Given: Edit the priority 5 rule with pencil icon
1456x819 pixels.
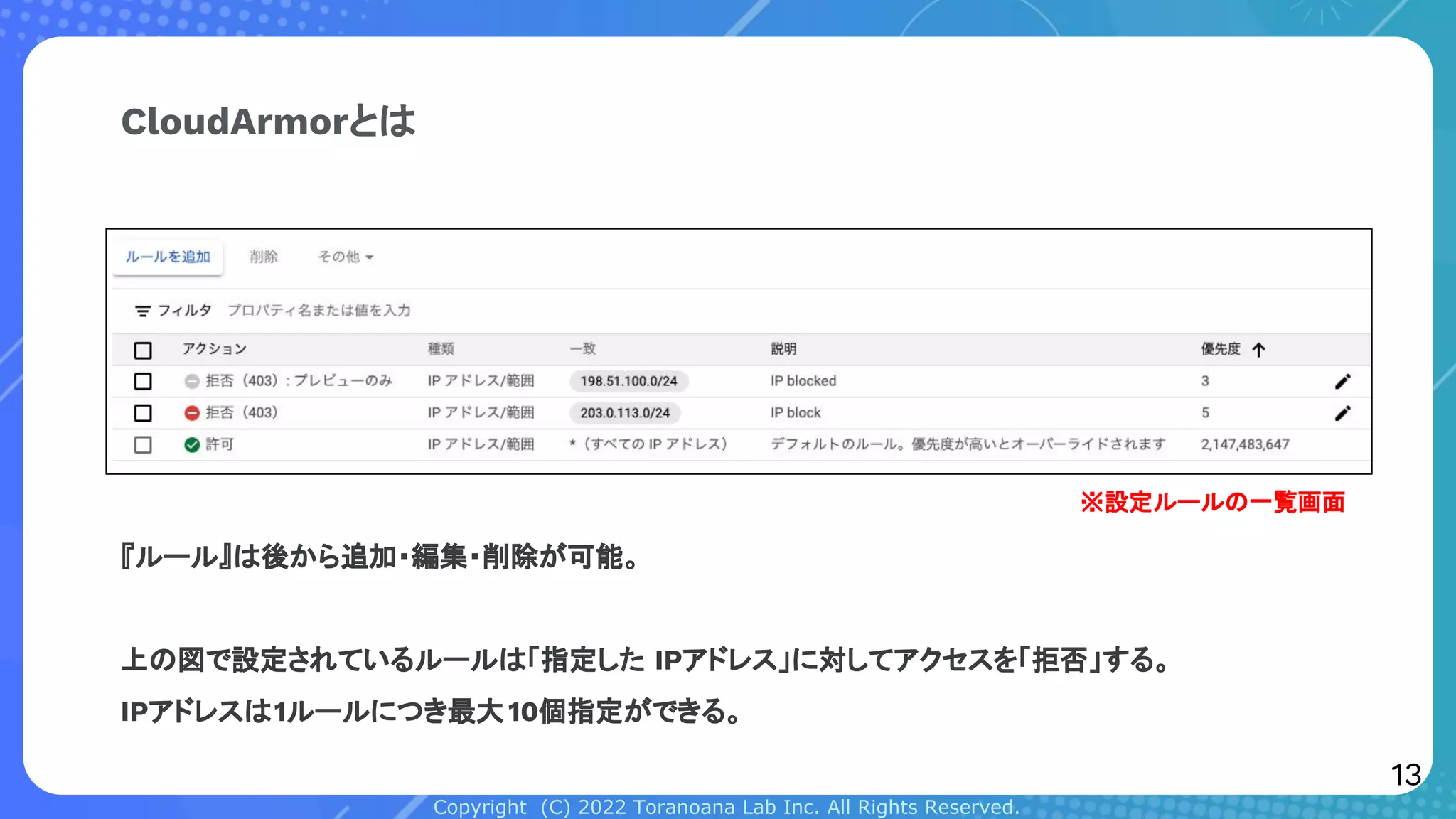Looking at the screenshot, I should (1342, 413).
